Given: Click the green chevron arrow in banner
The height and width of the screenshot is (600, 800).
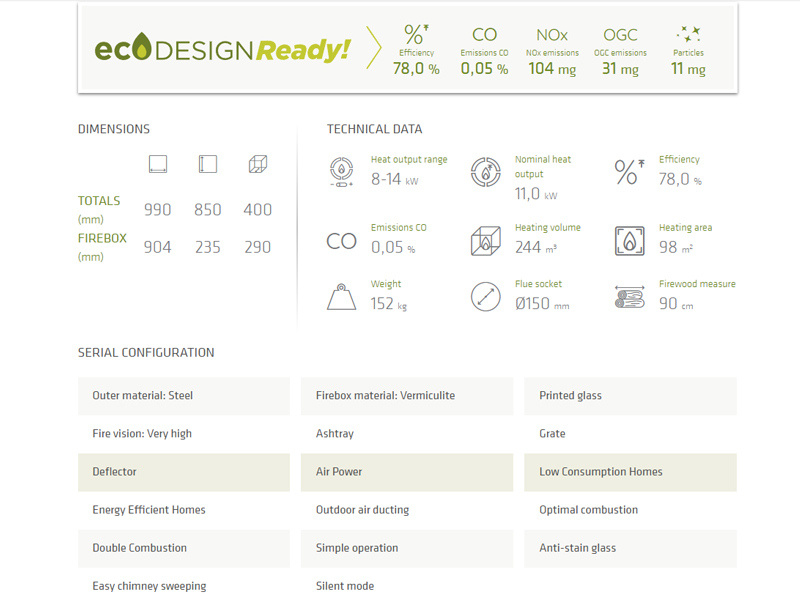Looking at the screenshot, I should (373, 47).
